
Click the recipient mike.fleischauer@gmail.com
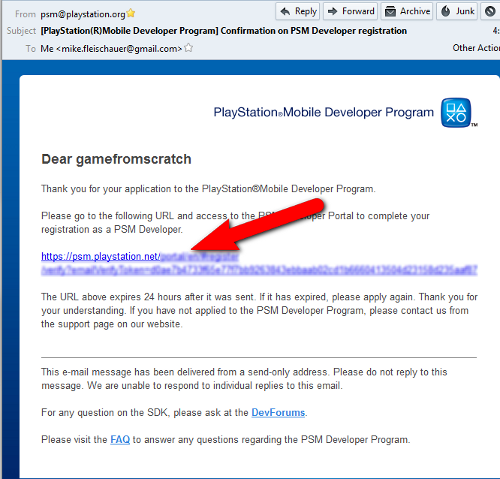pyautogui.click(x=111, y=49)
